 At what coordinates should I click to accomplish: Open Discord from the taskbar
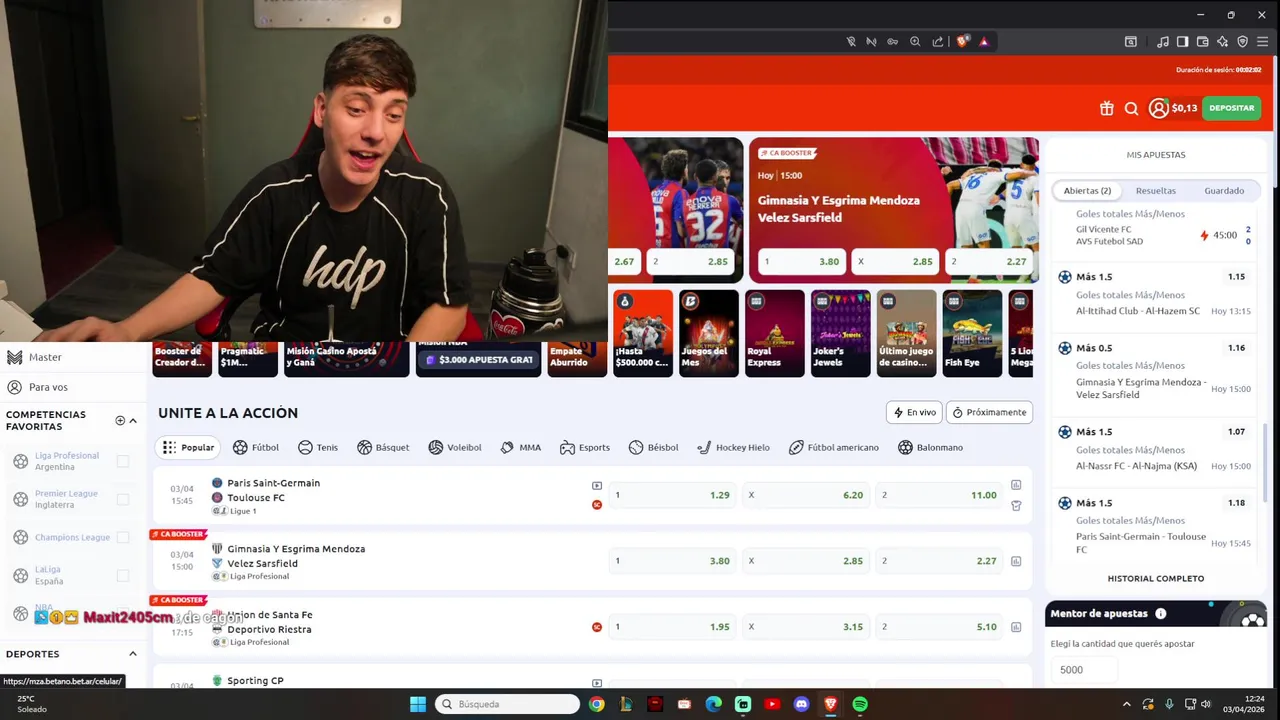[801, 704]
